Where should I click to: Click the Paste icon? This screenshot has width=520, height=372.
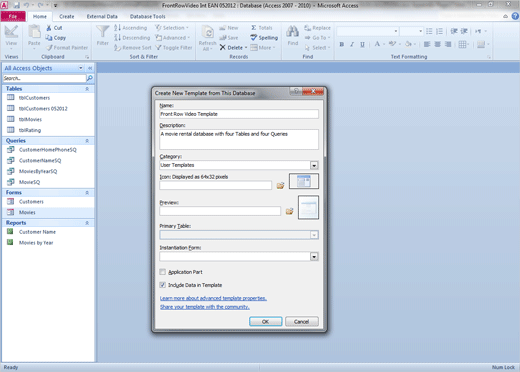click(x=34, y=32)
